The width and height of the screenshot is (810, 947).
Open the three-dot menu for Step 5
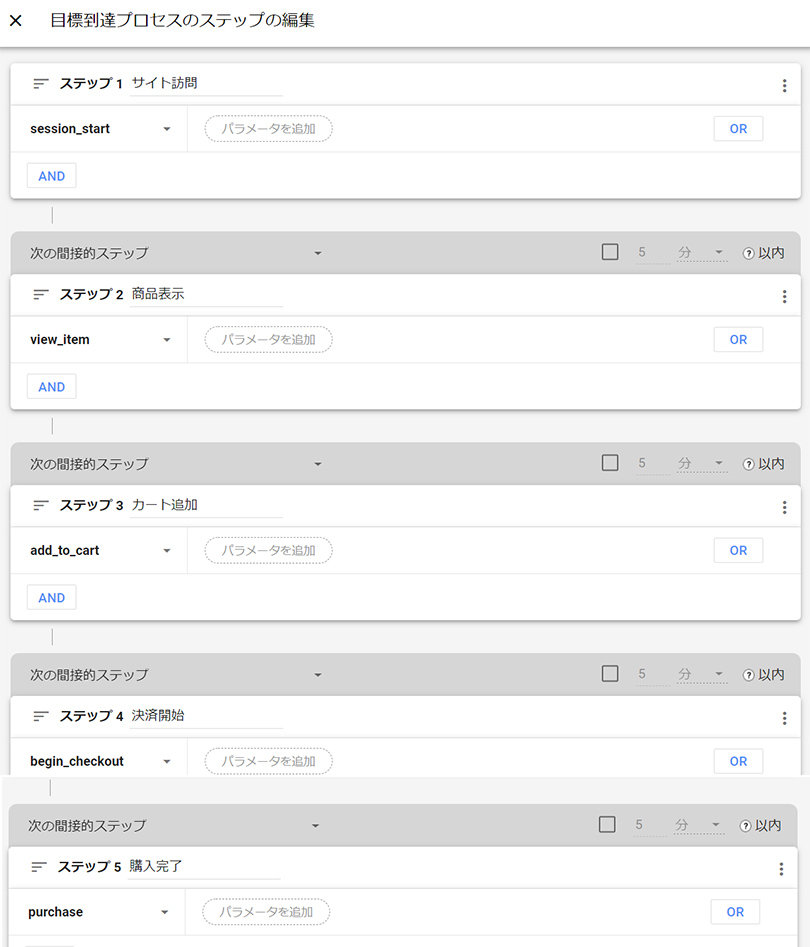click(x=781, y=869)
